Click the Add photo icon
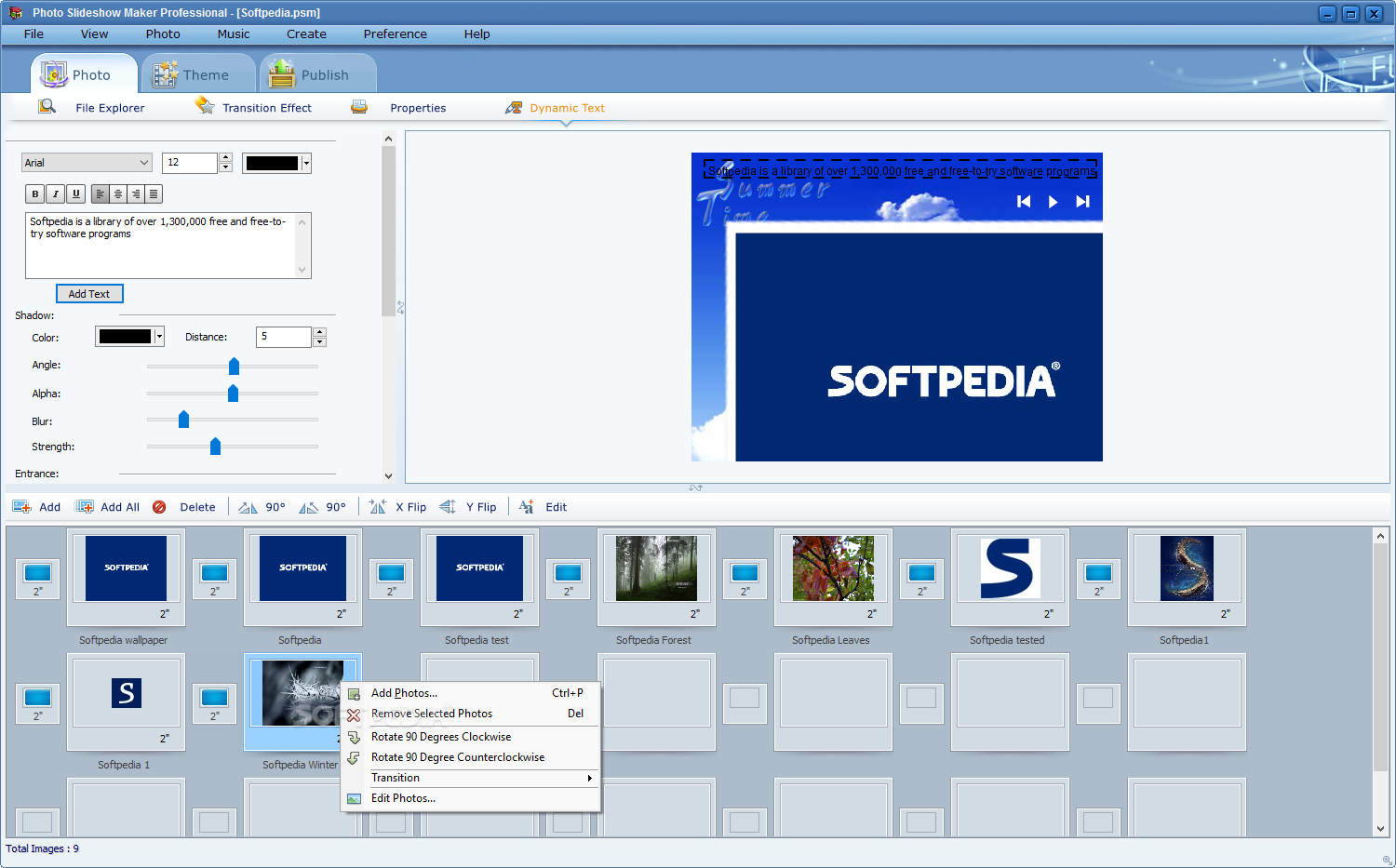The height and width of the screenshot is (868, 1396). tap(22, 507)
